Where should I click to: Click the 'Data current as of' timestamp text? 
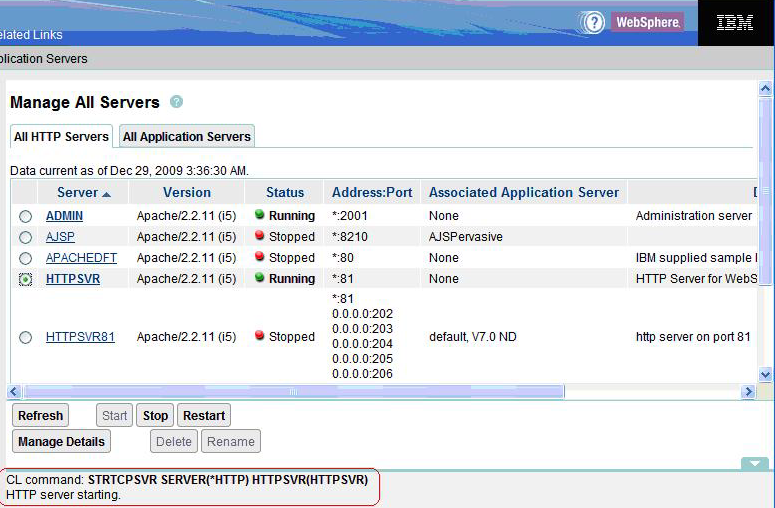tap(129, 170)
